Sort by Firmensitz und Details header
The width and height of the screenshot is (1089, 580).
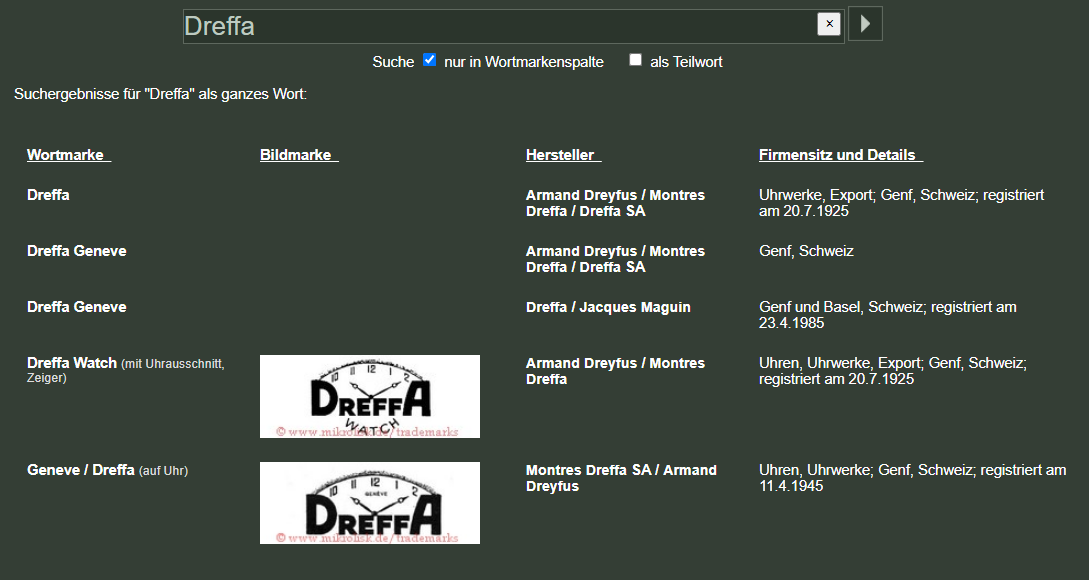(x=841, y=155)
